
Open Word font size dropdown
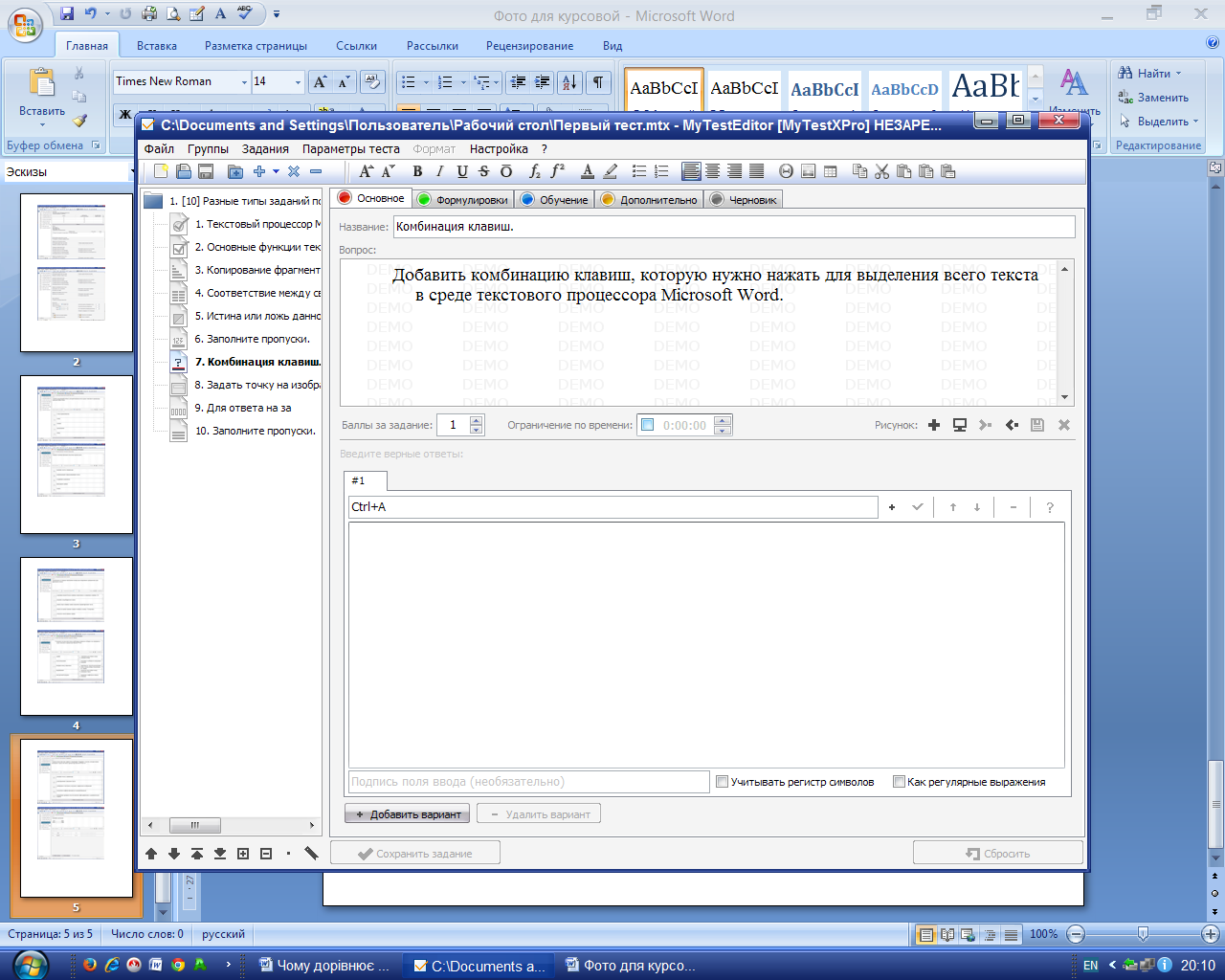[x=298, y=82]
